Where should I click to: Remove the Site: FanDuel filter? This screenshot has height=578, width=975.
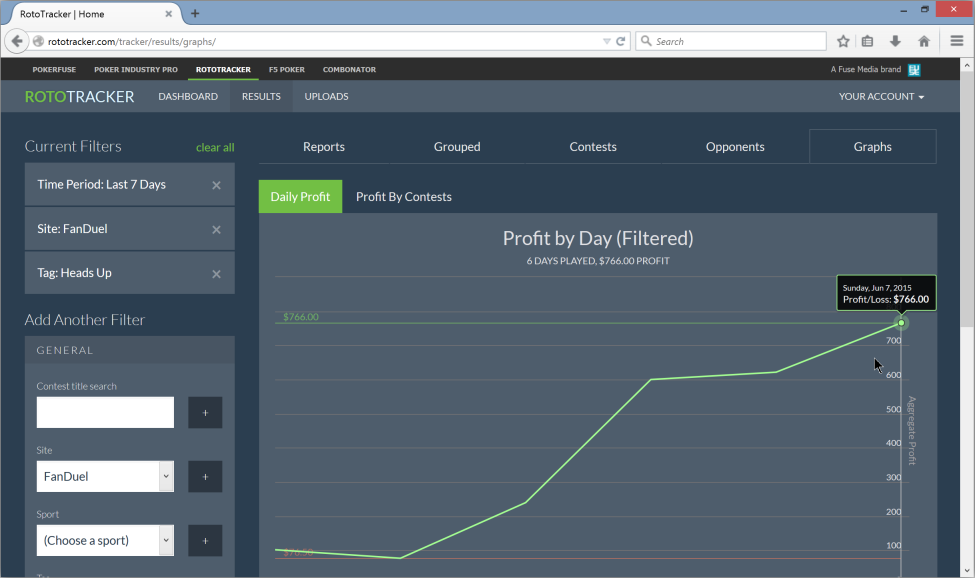[x=216, y=229]
